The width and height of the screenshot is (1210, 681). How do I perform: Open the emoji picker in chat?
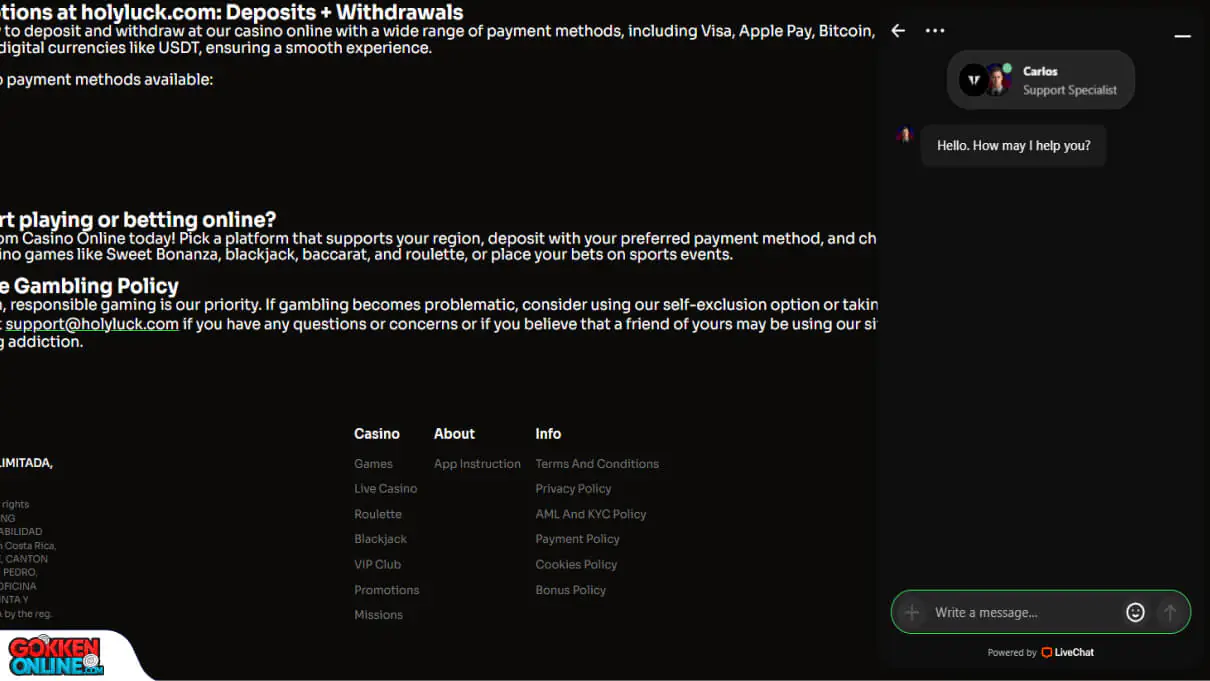pos(1135,613)
